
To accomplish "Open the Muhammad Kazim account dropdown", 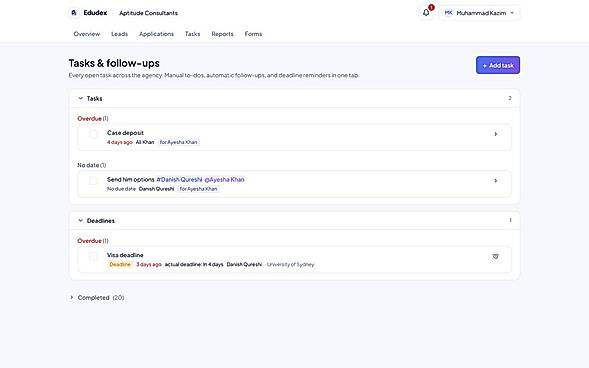I will [479, 13].
